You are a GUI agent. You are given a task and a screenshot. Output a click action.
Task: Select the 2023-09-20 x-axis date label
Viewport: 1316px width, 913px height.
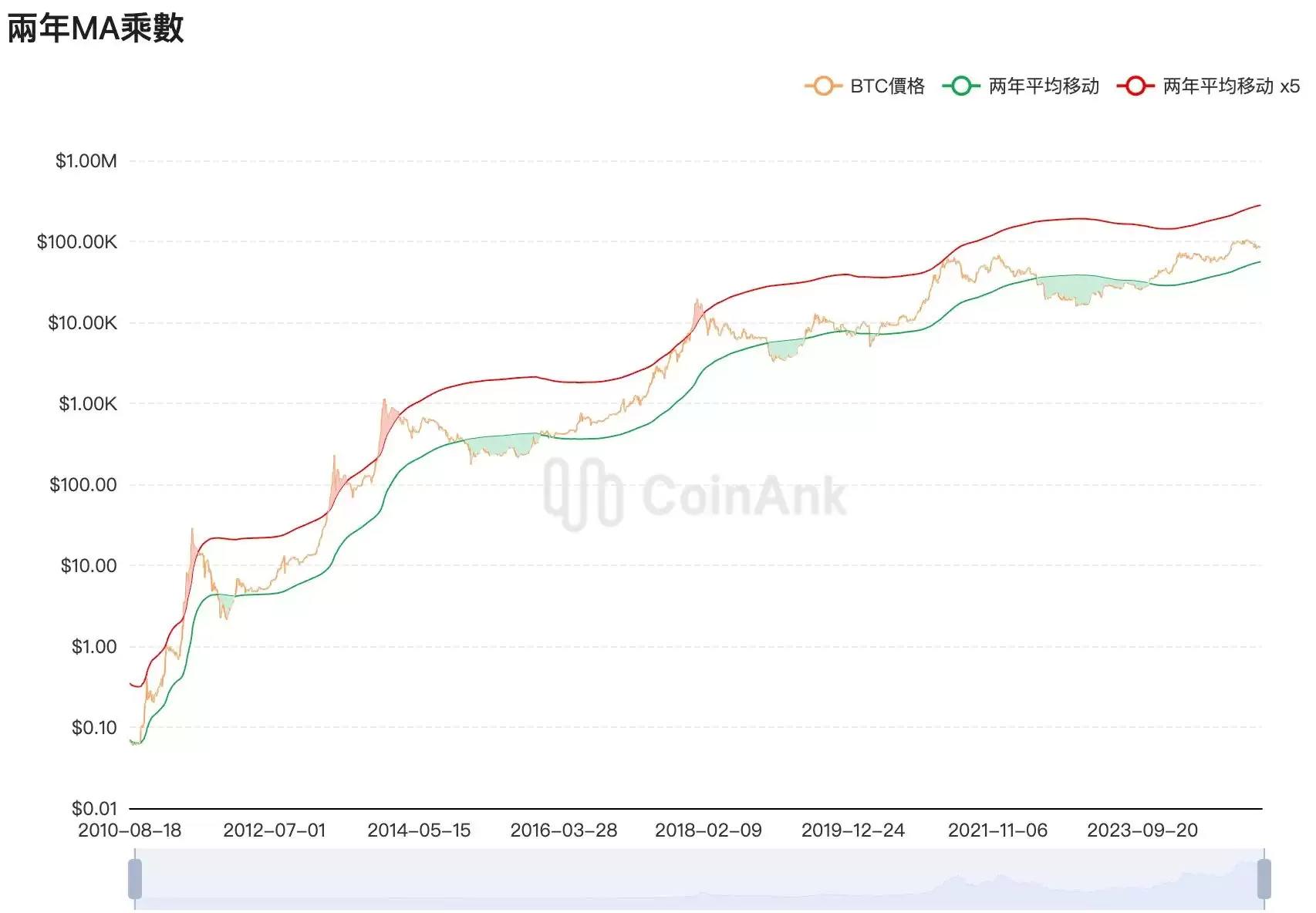pos(1142,830)
